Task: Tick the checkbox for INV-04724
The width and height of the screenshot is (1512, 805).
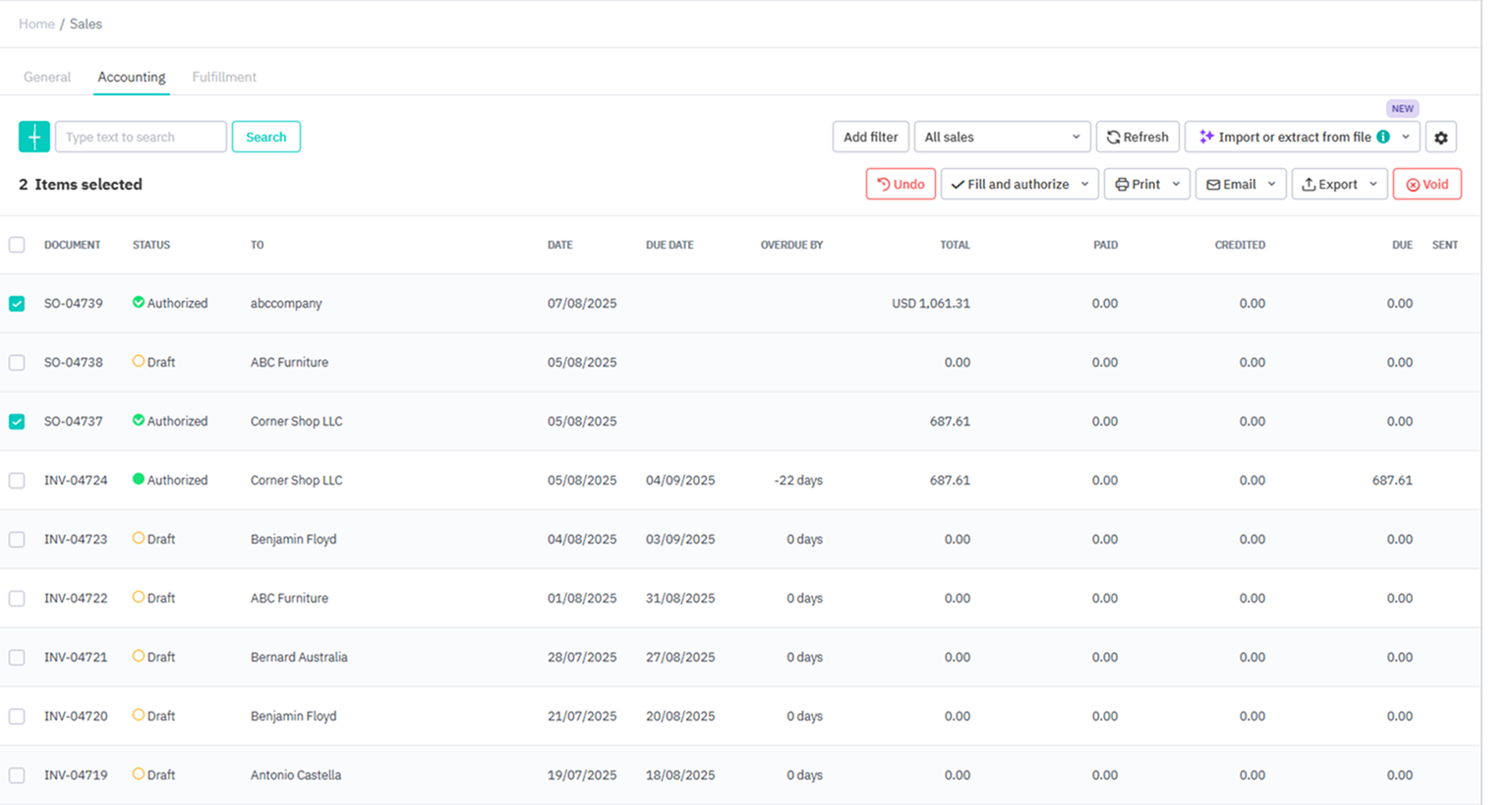Action: point(17,481)
